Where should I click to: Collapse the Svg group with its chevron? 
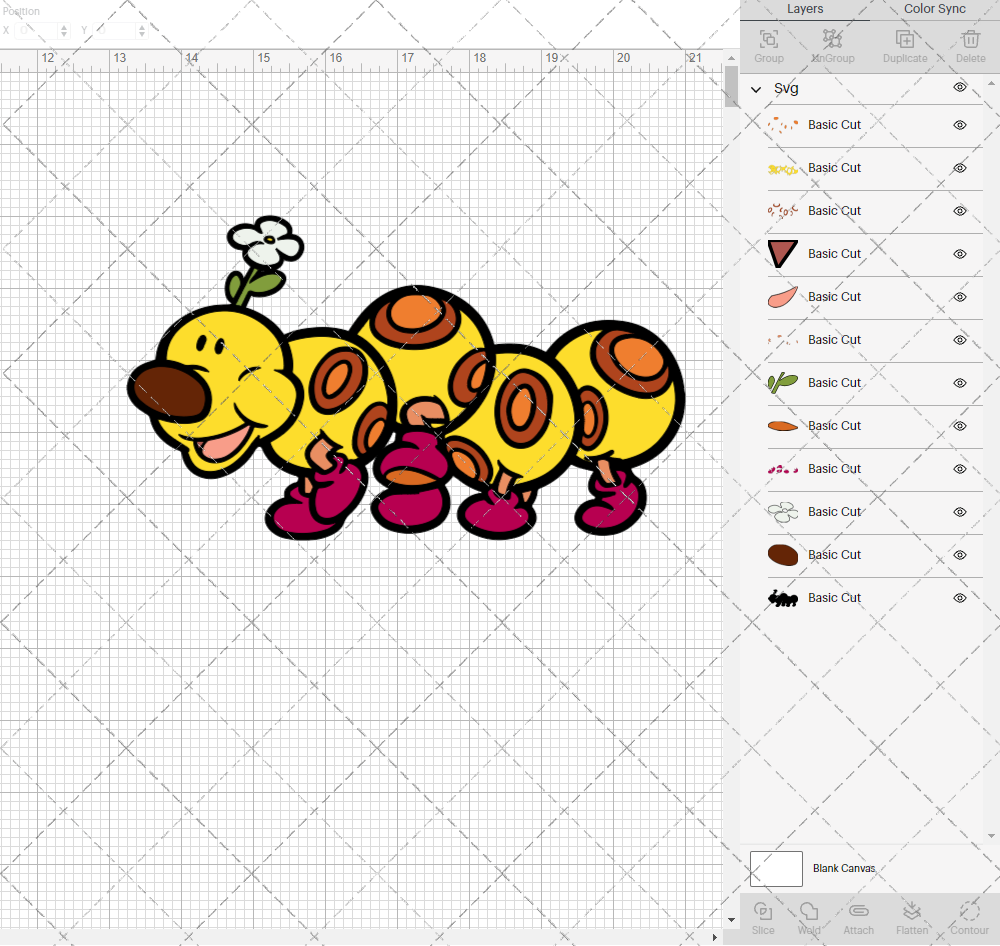pyautogui.click(x=756, y=88)
